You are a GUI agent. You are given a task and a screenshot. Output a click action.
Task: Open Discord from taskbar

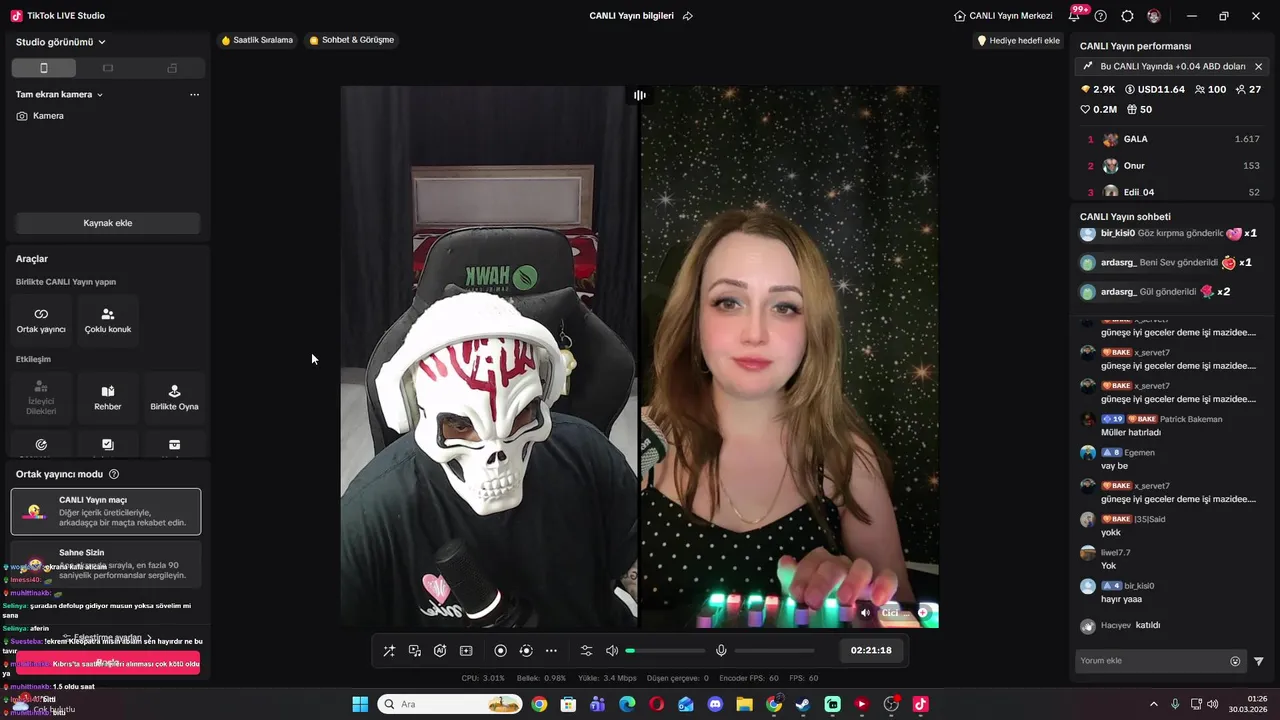715,705
